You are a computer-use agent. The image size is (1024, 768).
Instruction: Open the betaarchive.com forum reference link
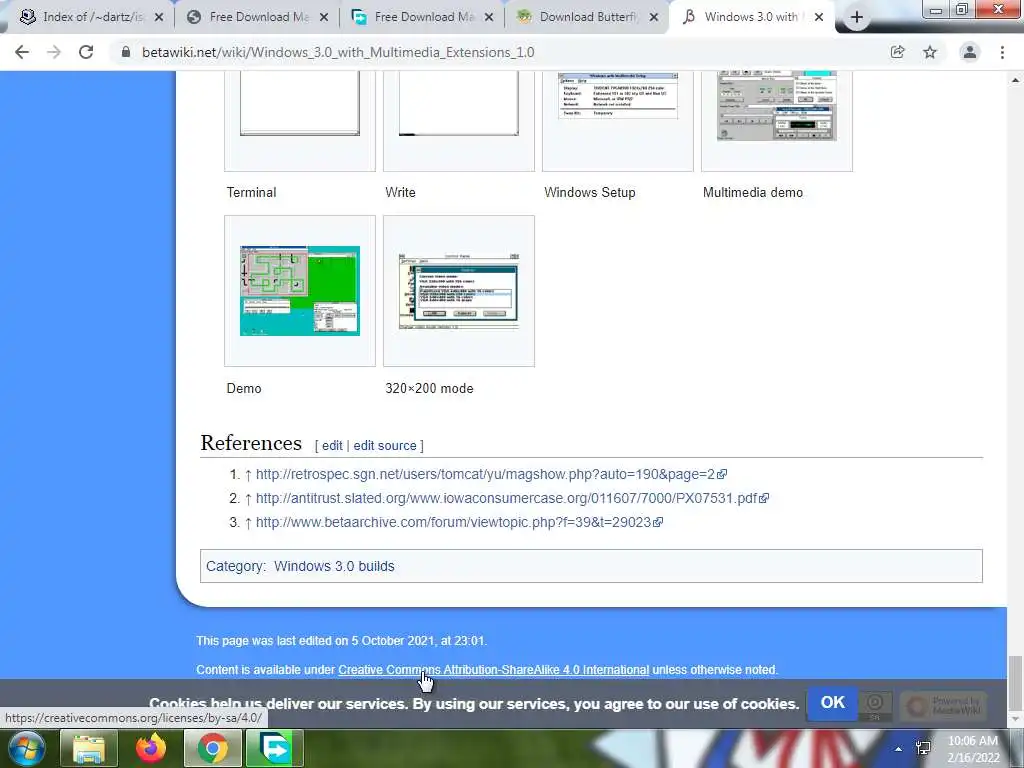[459, 522]
